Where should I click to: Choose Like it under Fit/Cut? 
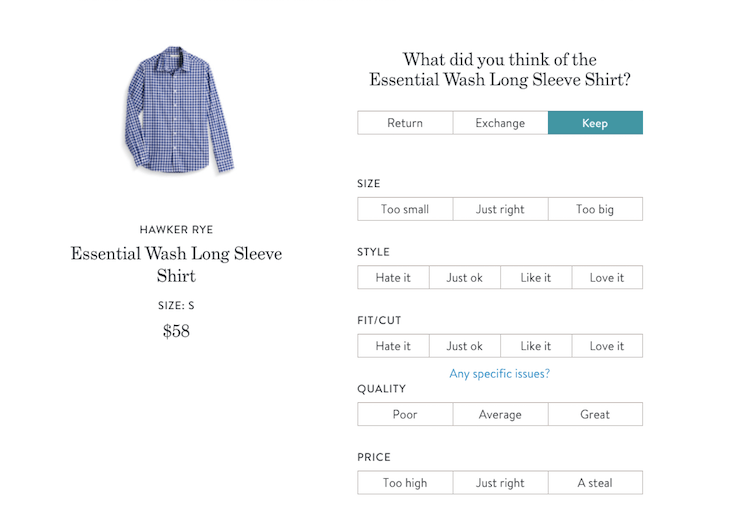coord(536,346)
